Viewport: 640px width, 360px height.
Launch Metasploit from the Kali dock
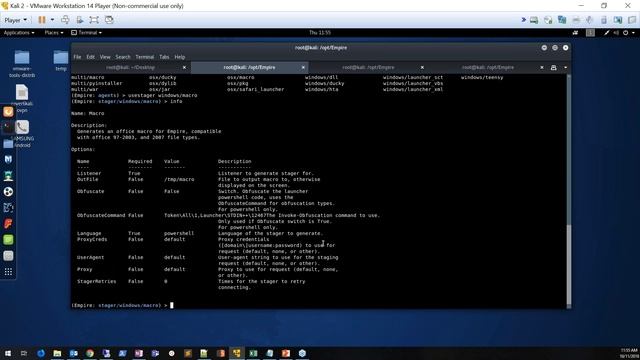point(8,159)
